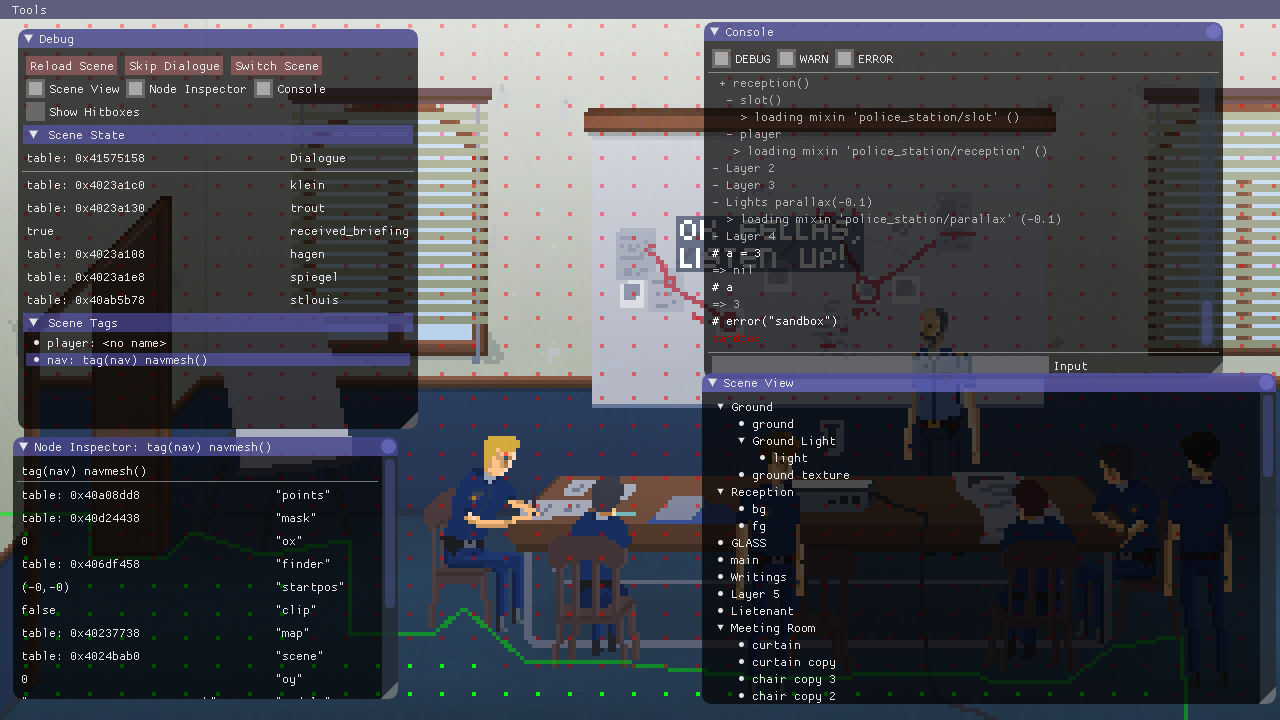Click the Console command input field
This screenshot has height=720, width=1280.
880,366
